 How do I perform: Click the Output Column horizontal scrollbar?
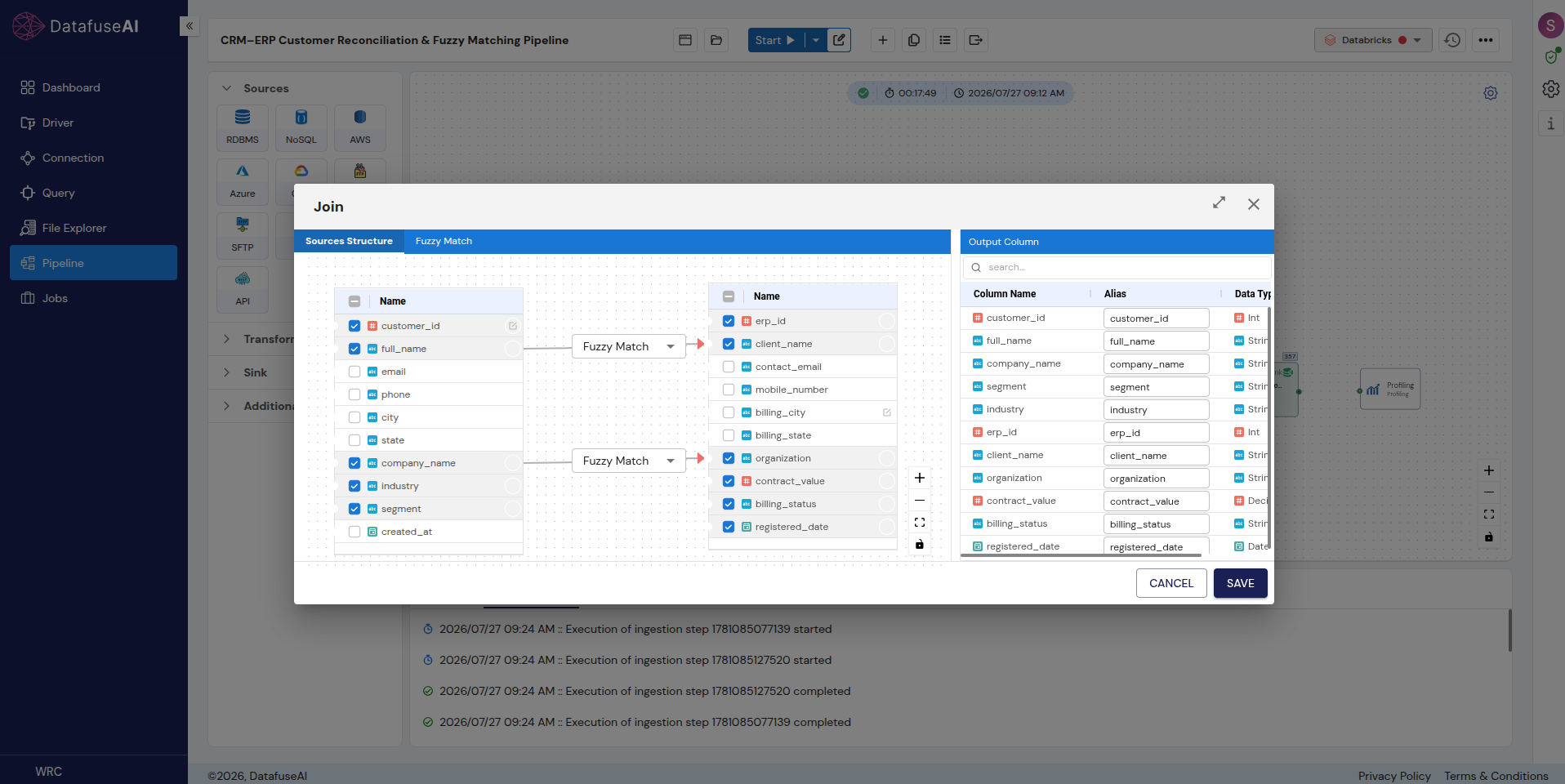pyautogui.click(x=1081, y=555)
